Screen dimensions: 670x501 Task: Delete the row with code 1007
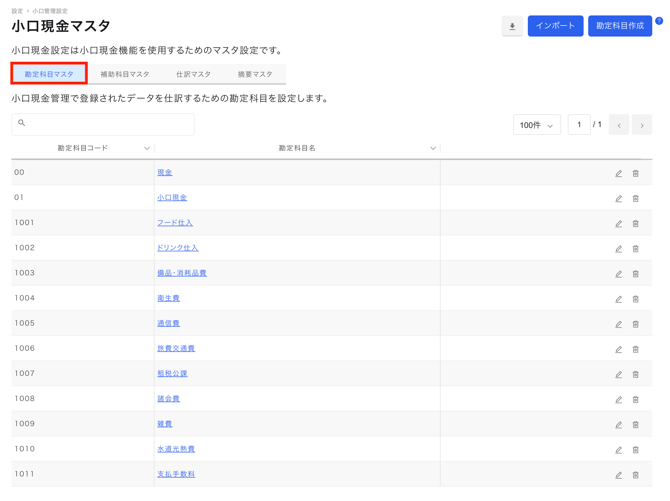tap(635, 375)
